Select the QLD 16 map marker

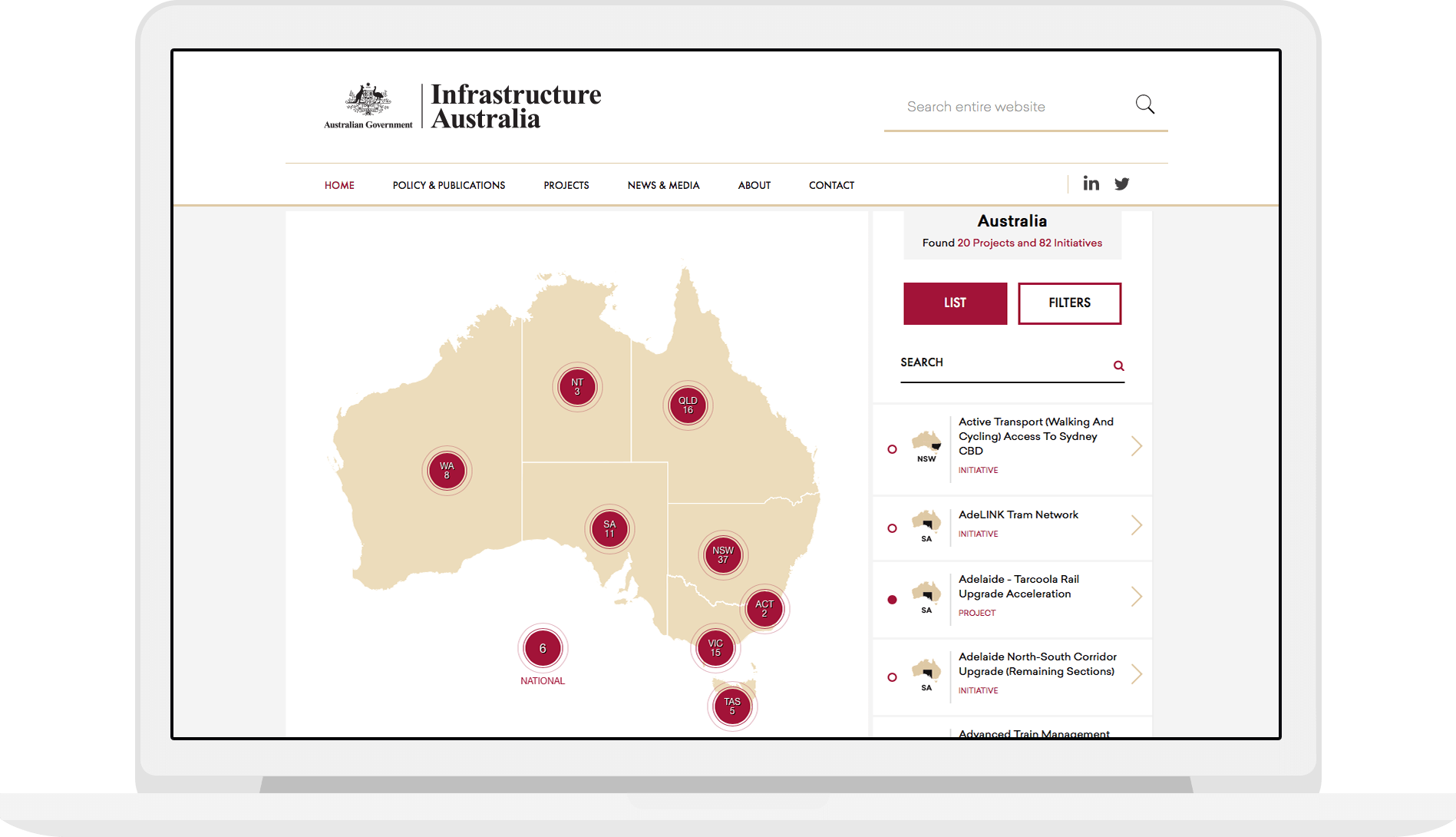pyautogui.click(x=688, y=405)
